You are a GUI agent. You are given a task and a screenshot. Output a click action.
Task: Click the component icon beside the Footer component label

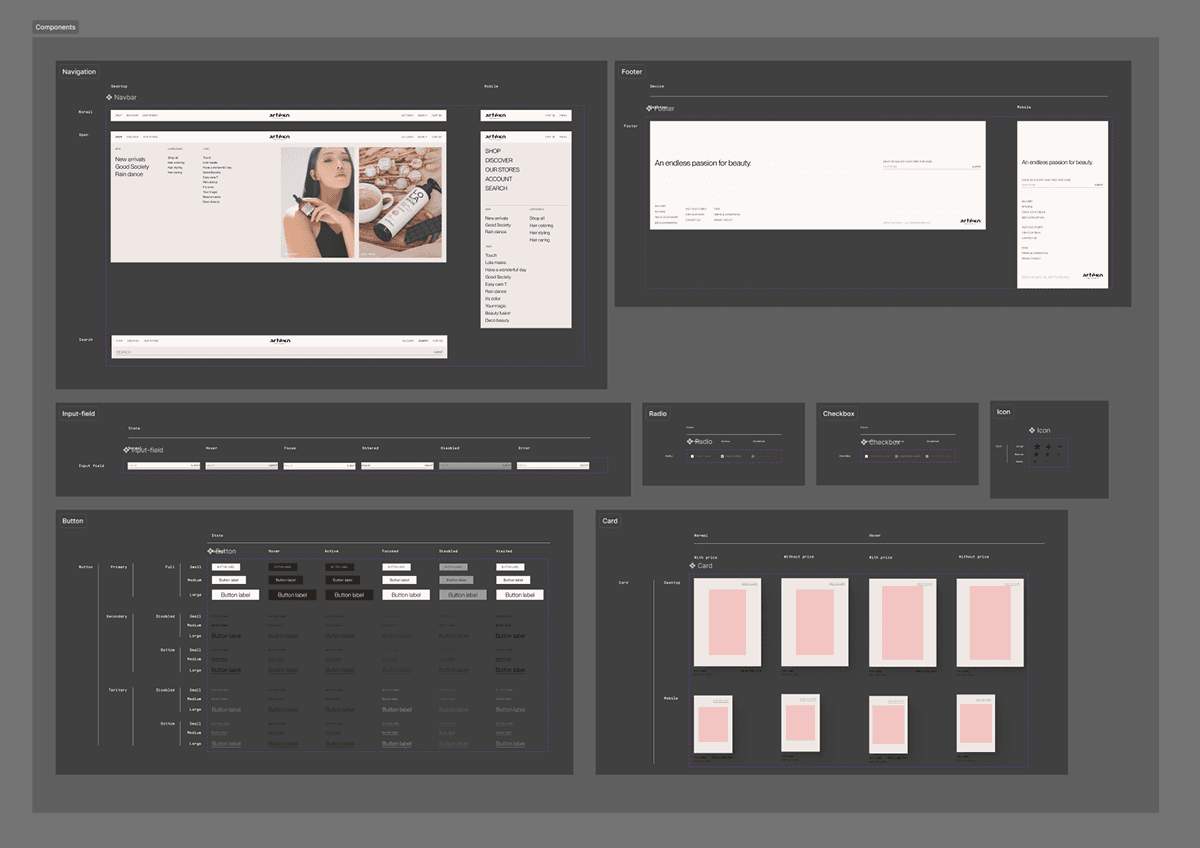click(651, 108)
